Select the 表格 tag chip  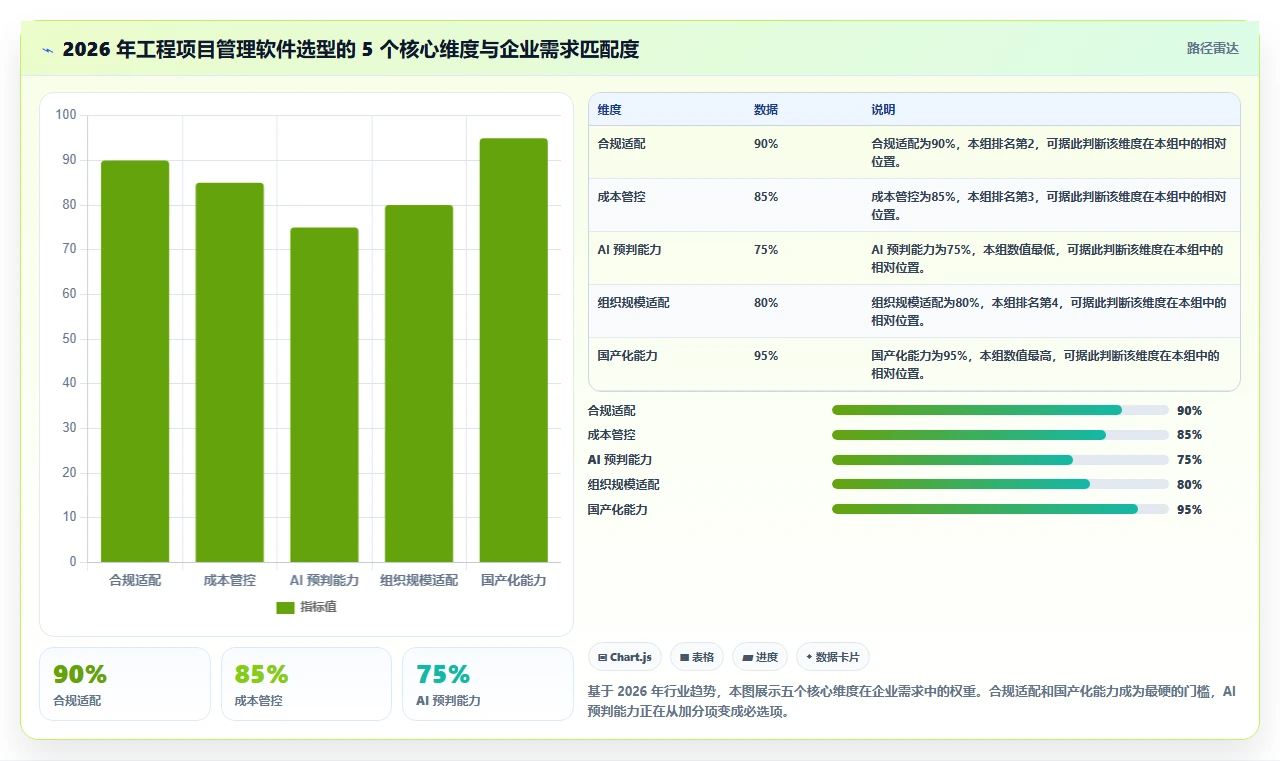pyautogui.click(x=697, y=657)
